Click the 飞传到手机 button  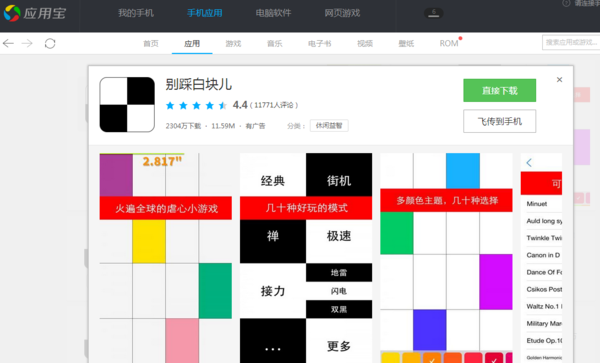[x=499, y=121]
